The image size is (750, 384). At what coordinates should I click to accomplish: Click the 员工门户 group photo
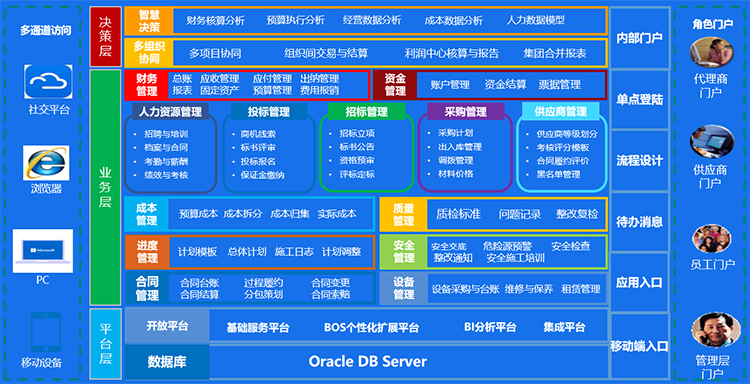click(x=712, y=239)
